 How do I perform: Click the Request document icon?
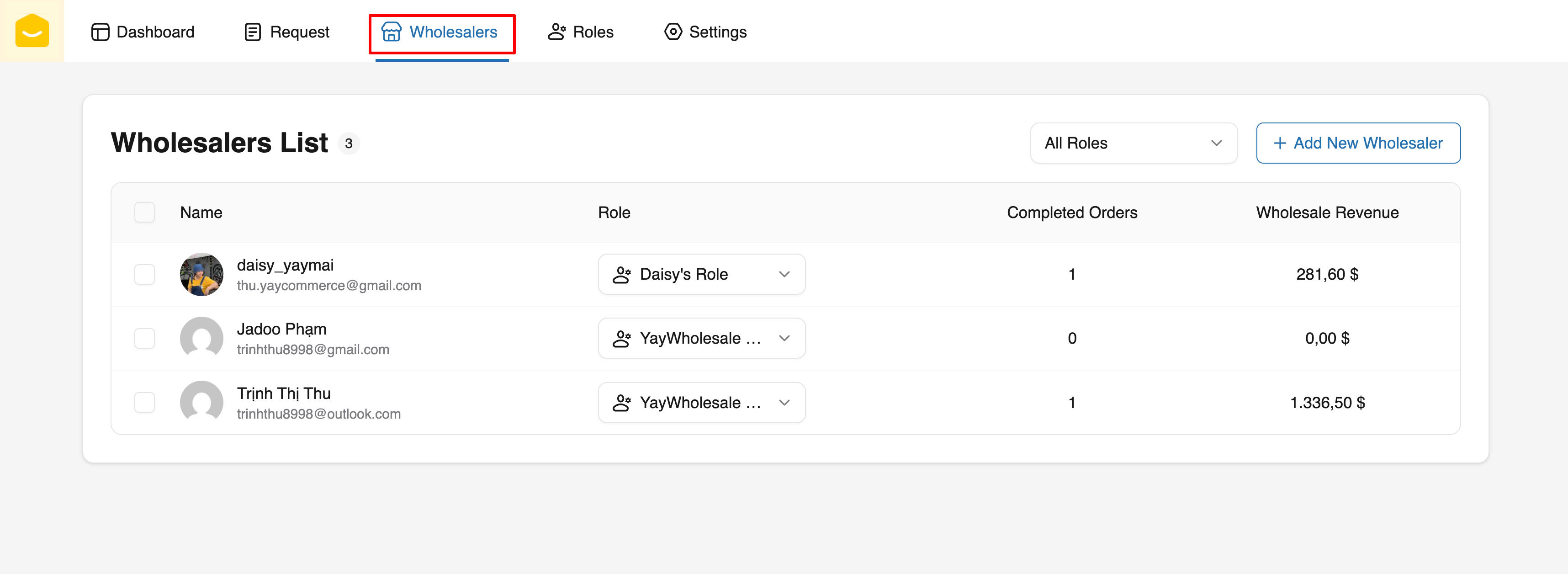coord(253,32)
